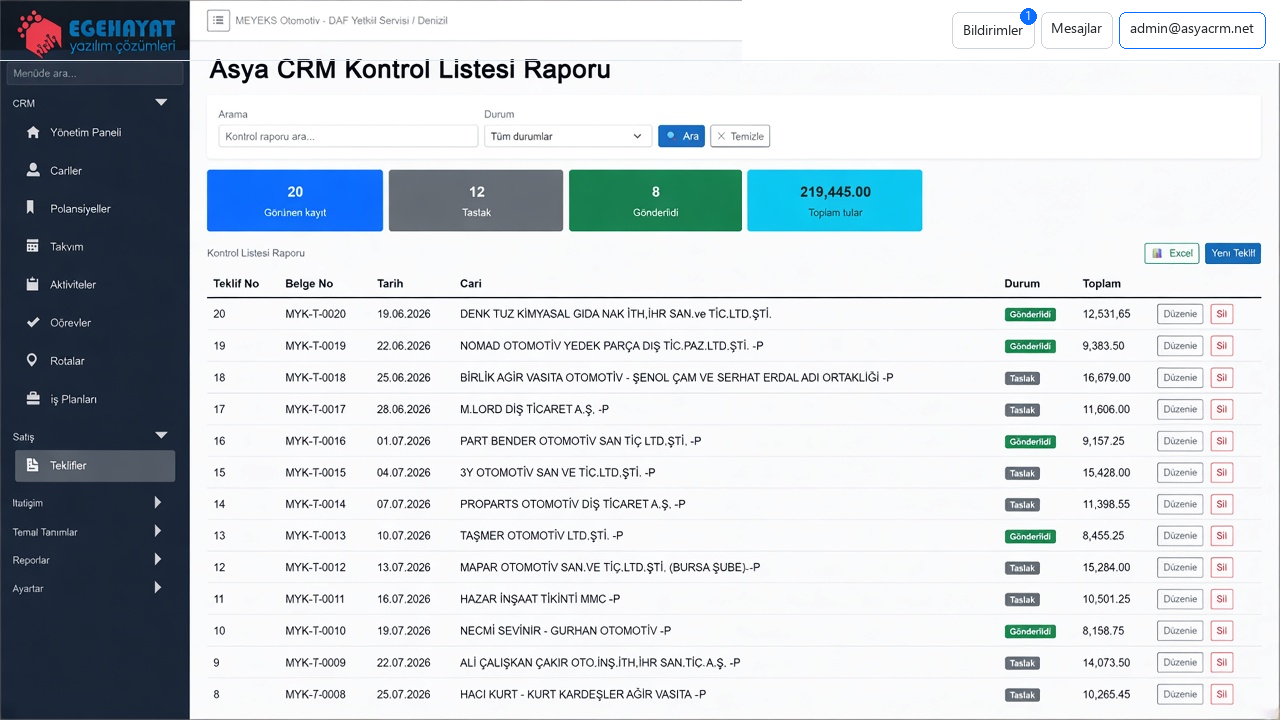Screen dimensions: 1280x720
Task: Click the green Gönderildi summary card
Action: coord(656,200)
